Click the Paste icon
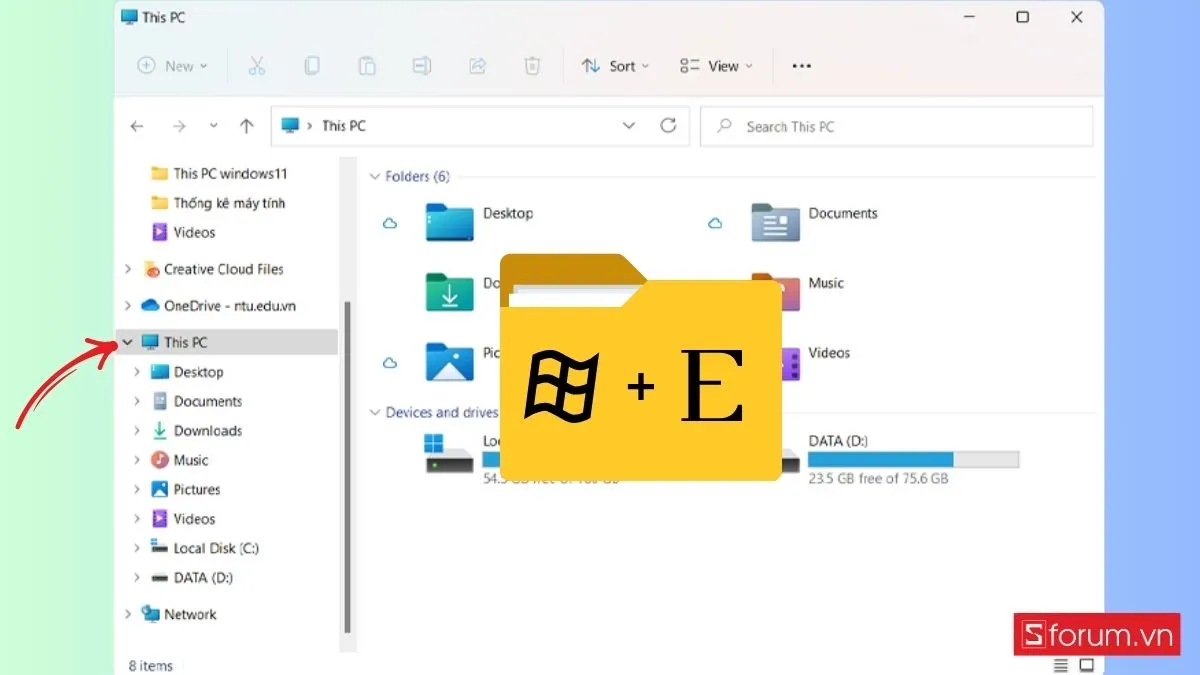Image resolution: width=1200 pixels, height=675 pixels. pyautogui.click(x=367, y=65)
